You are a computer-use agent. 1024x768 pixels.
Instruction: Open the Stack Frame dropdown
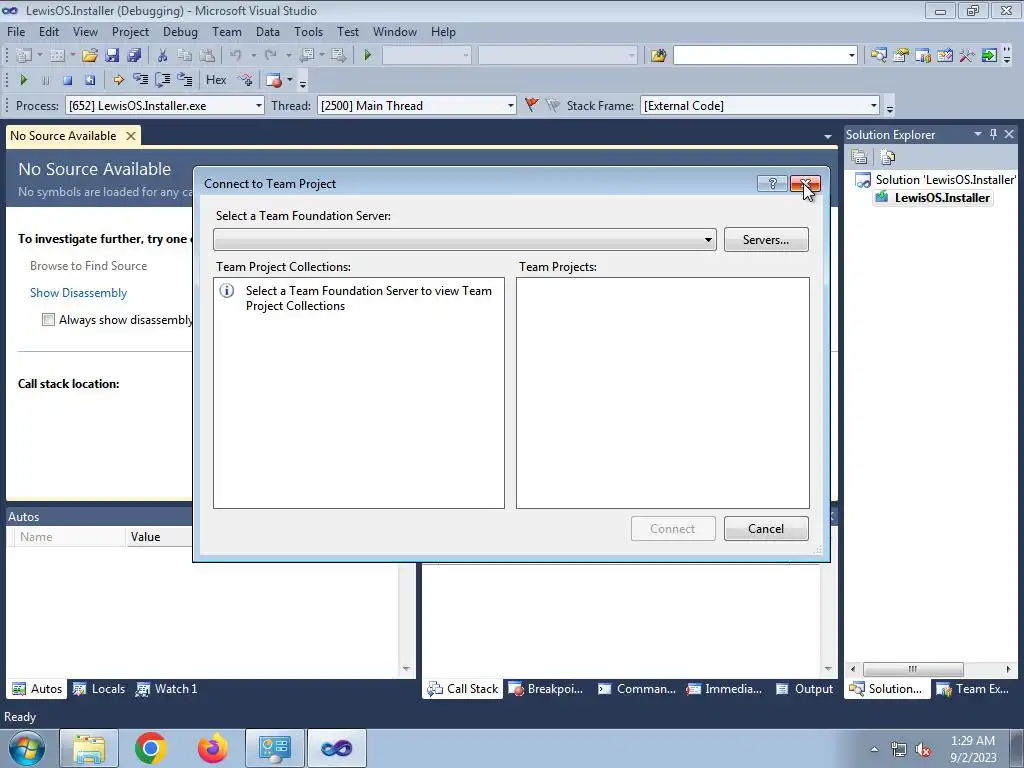(x=873, y=105)
